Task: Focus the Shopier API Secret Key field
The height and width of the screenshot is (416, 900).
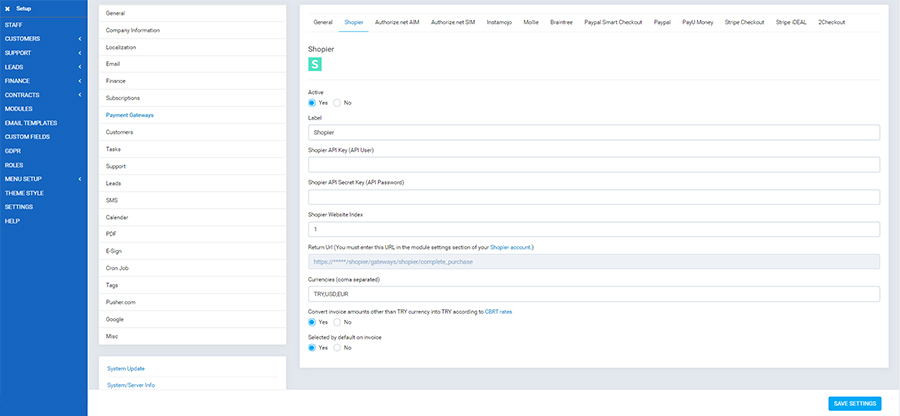Action: 594,197
